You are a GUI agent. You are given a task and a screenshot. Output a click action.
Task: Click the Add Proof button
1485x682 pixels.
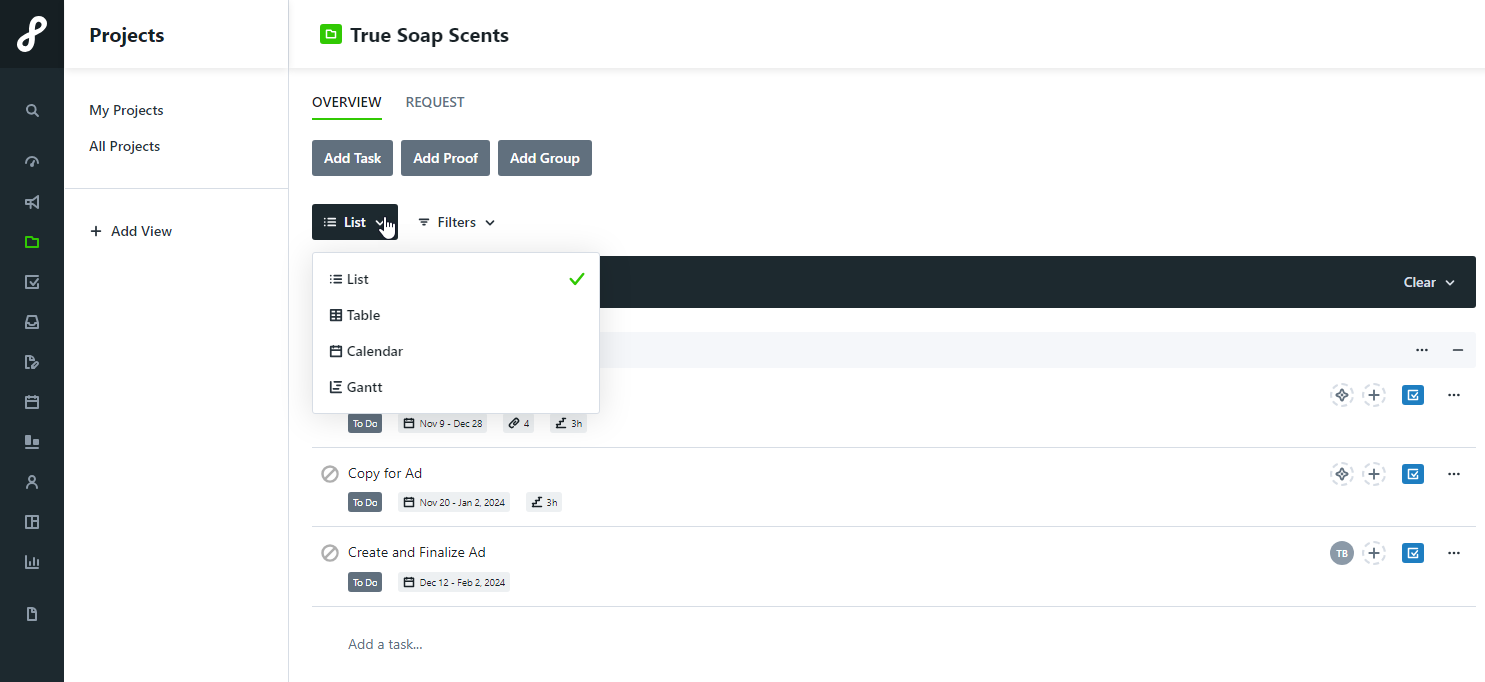(x=445, y=158)
